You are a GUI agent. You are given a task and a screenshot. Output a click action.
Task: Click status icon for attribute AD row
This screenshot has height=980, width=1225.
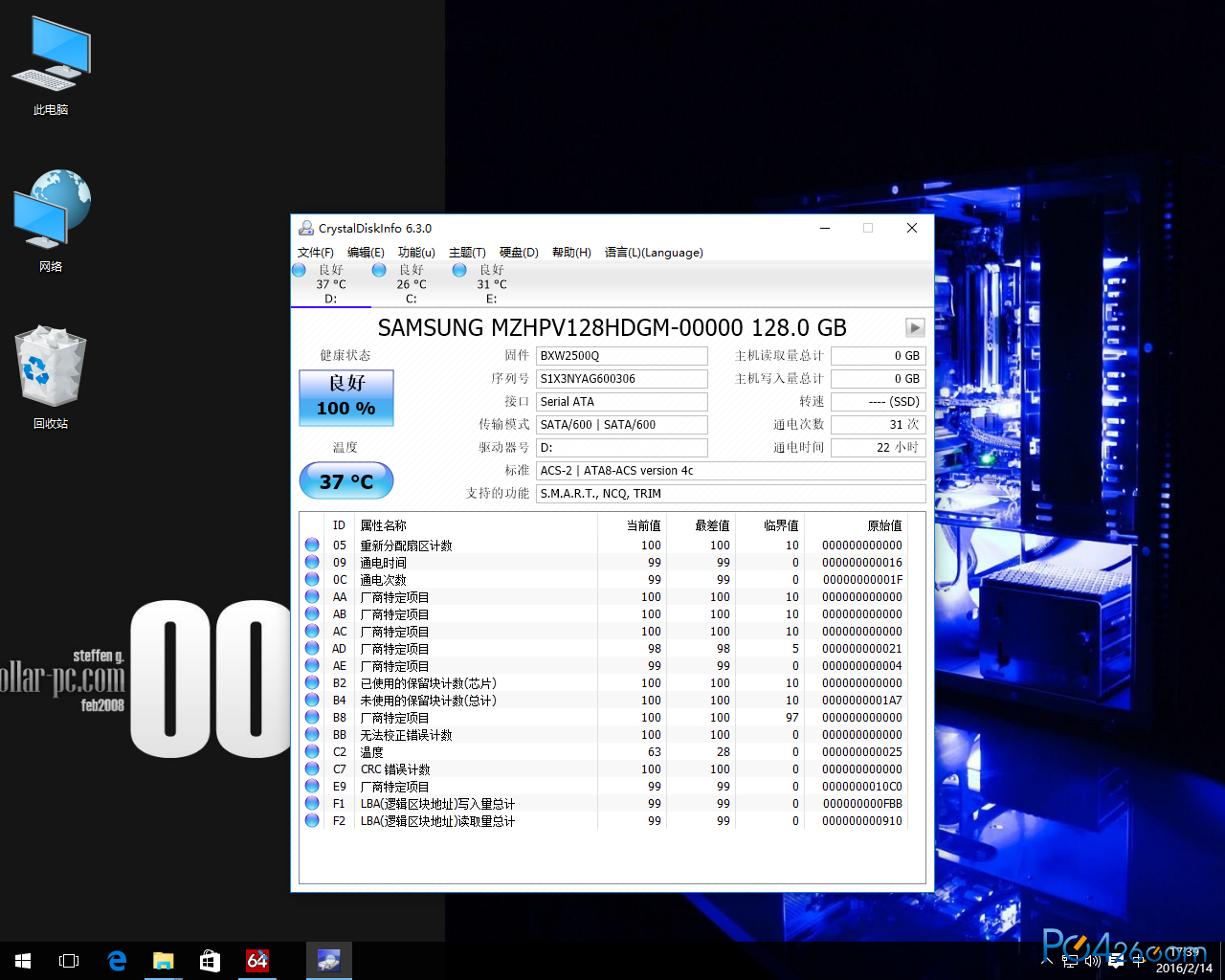click(x=312, y=648)
